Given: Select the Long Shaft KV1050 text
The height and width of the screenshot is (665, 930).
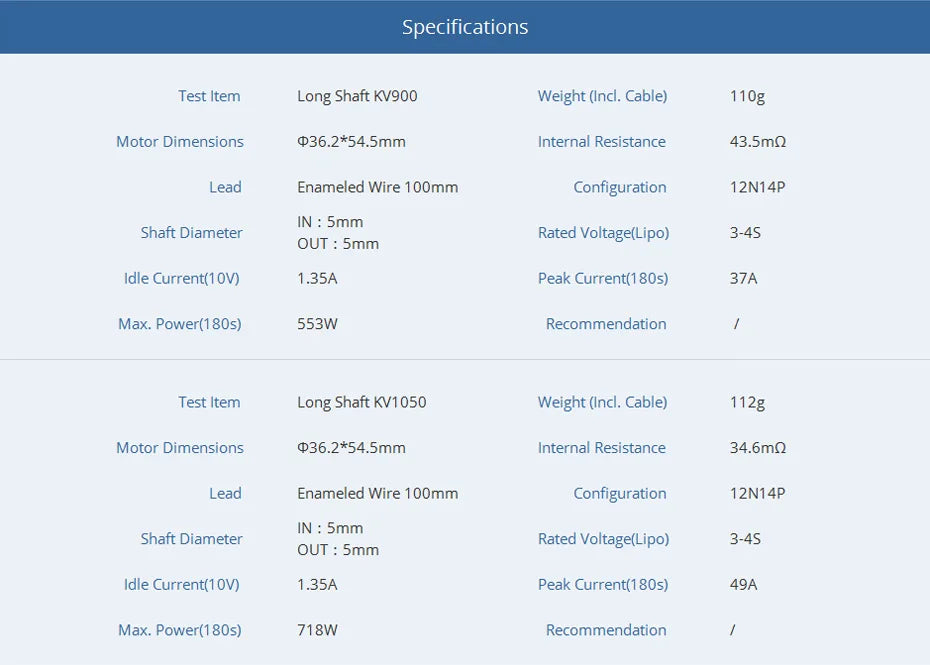Looking at the screenshot, I should click(361, 402).
